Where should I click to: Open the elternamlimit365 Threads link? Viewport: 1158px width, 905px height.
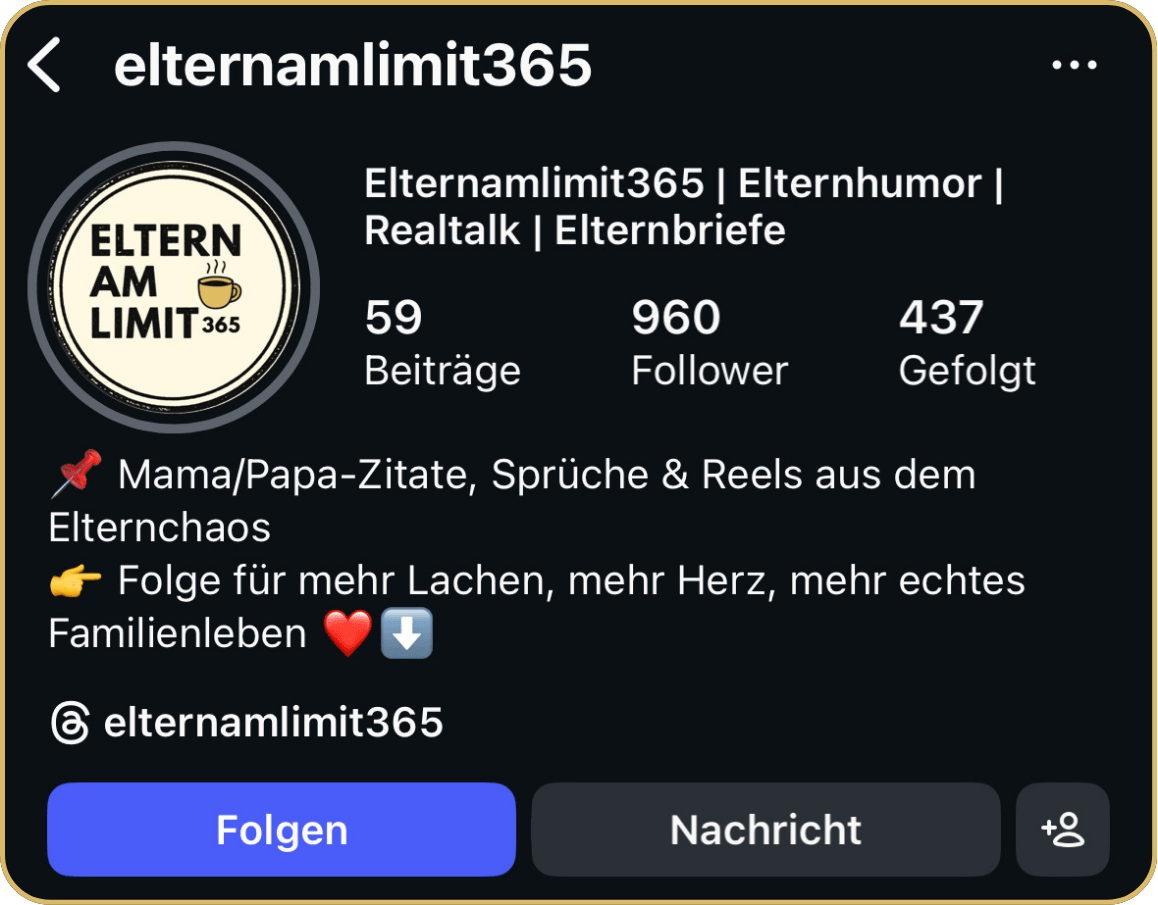click(x=273, y=722)
